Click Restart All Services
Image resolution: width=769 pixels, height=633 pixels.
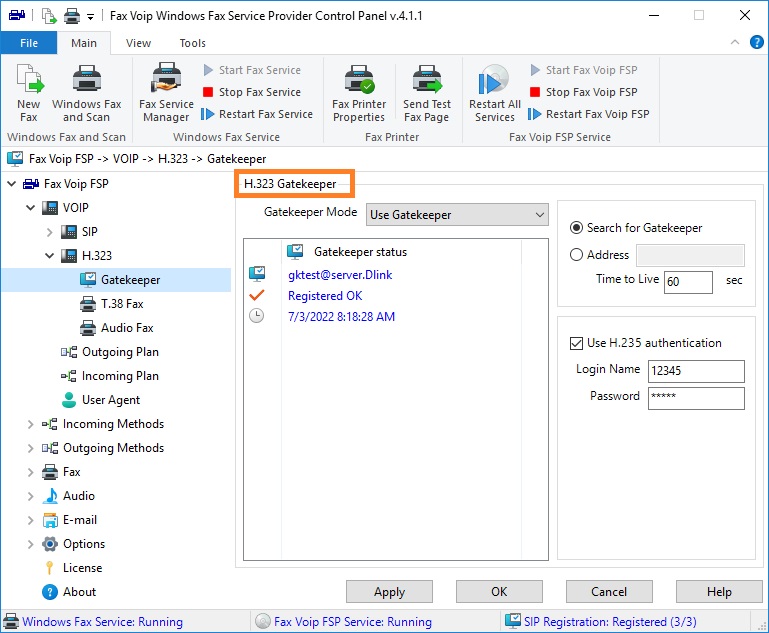[x=494, y=93]
